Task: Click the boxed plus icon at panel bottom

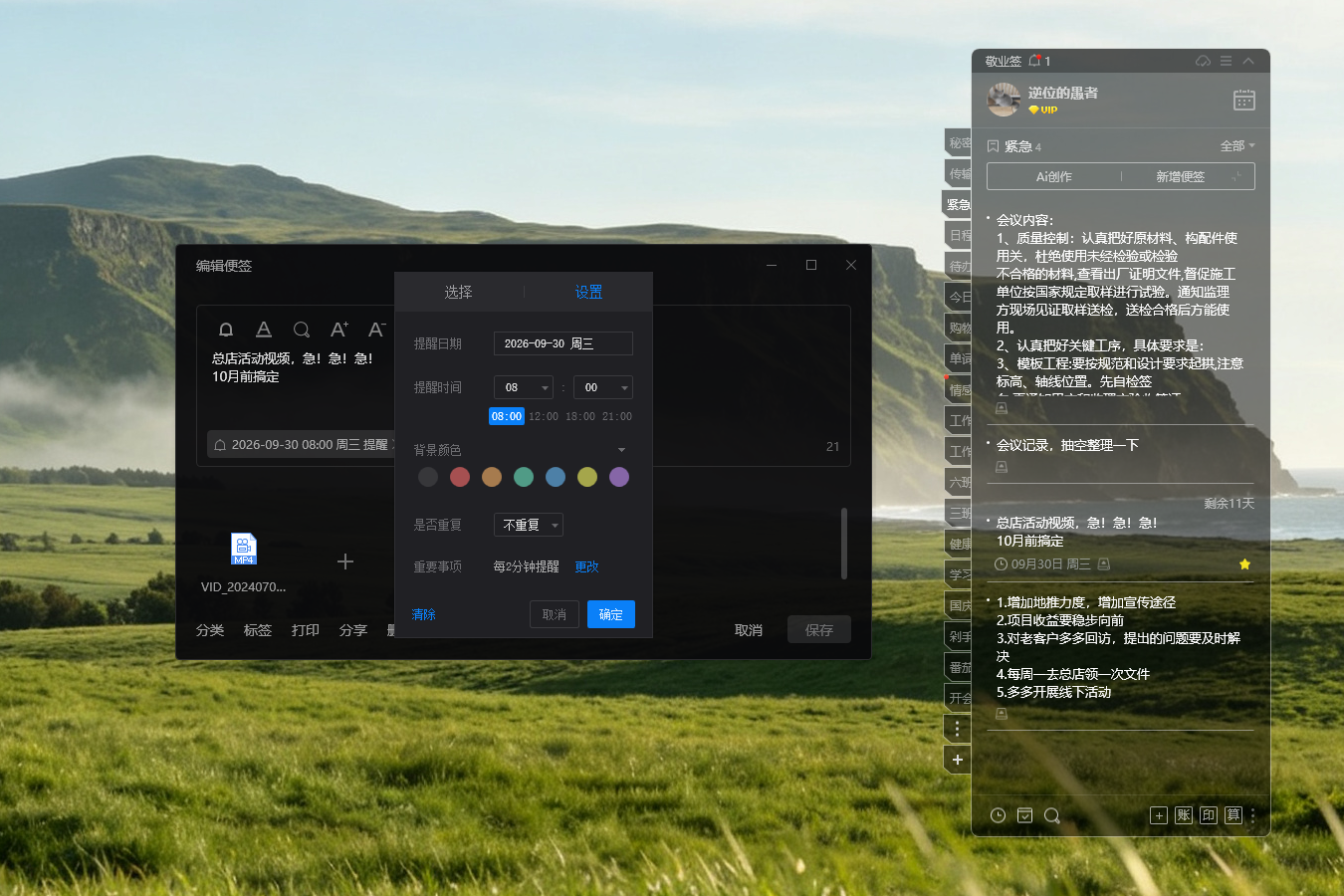Action: pyautogui.click(x=1159, y=815)
